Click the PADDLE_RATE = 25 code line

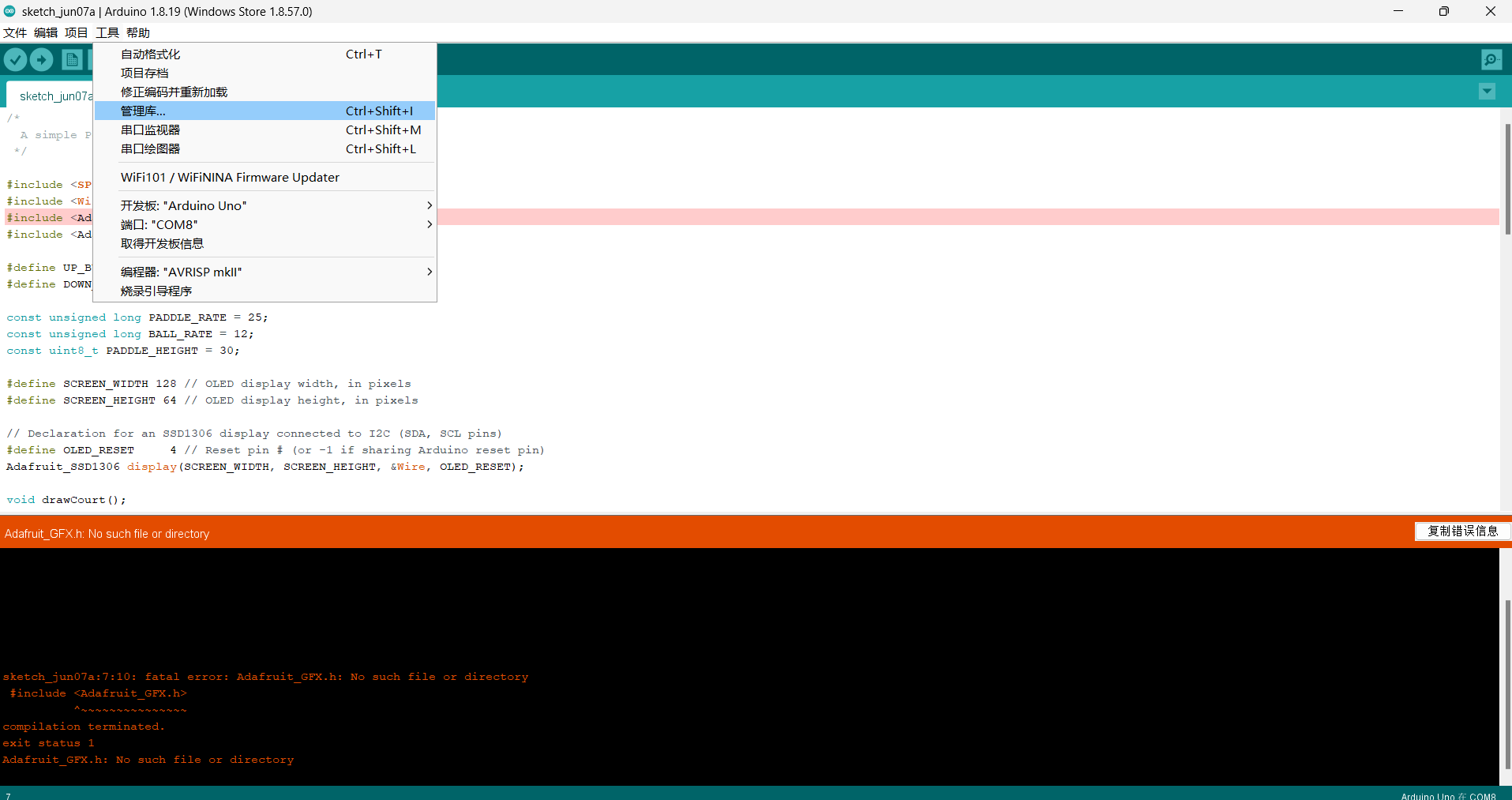(137, 317)
